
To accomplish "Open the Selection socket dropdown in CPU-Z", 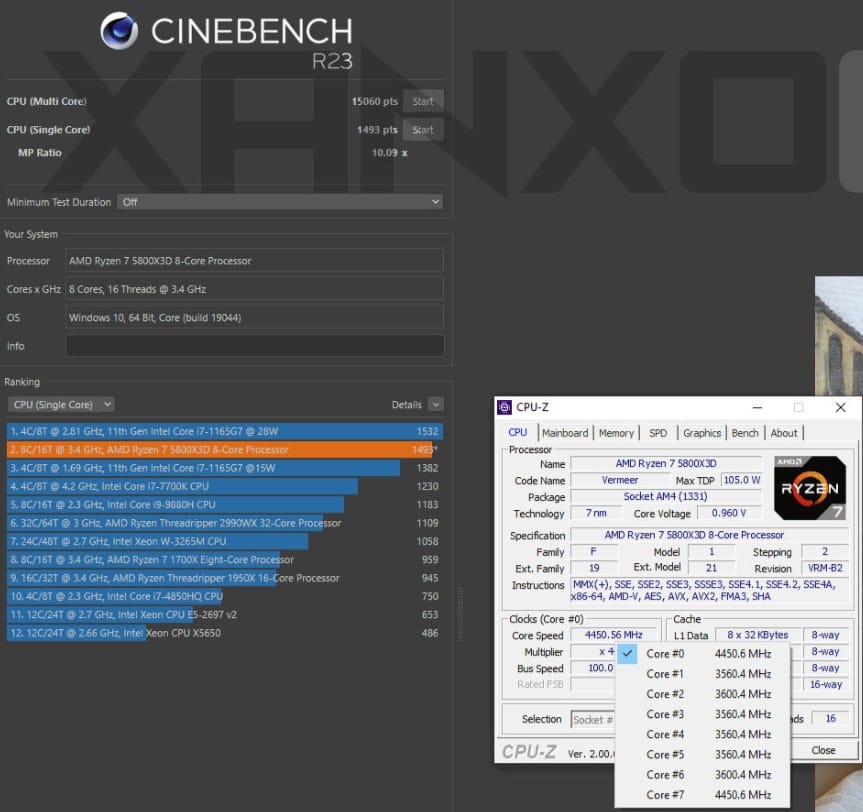I will point(593,719).
